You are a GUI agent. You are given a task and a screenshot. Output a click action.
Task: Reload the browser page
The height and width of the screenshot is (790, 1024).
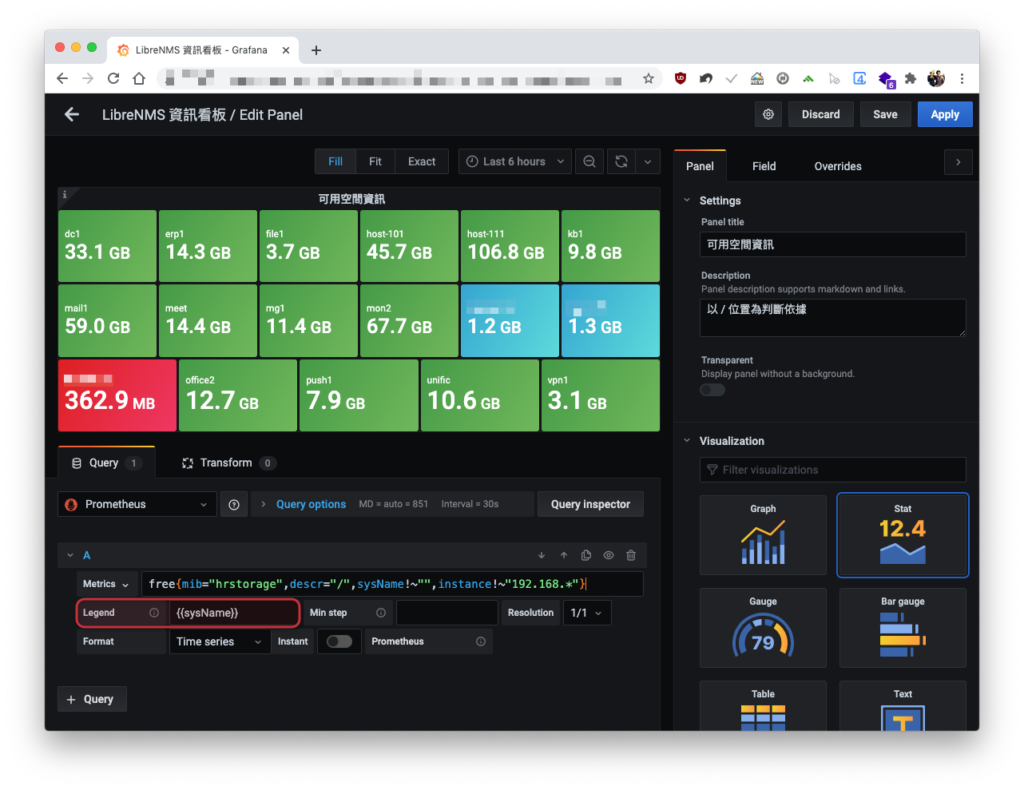[x=113, y=78]
